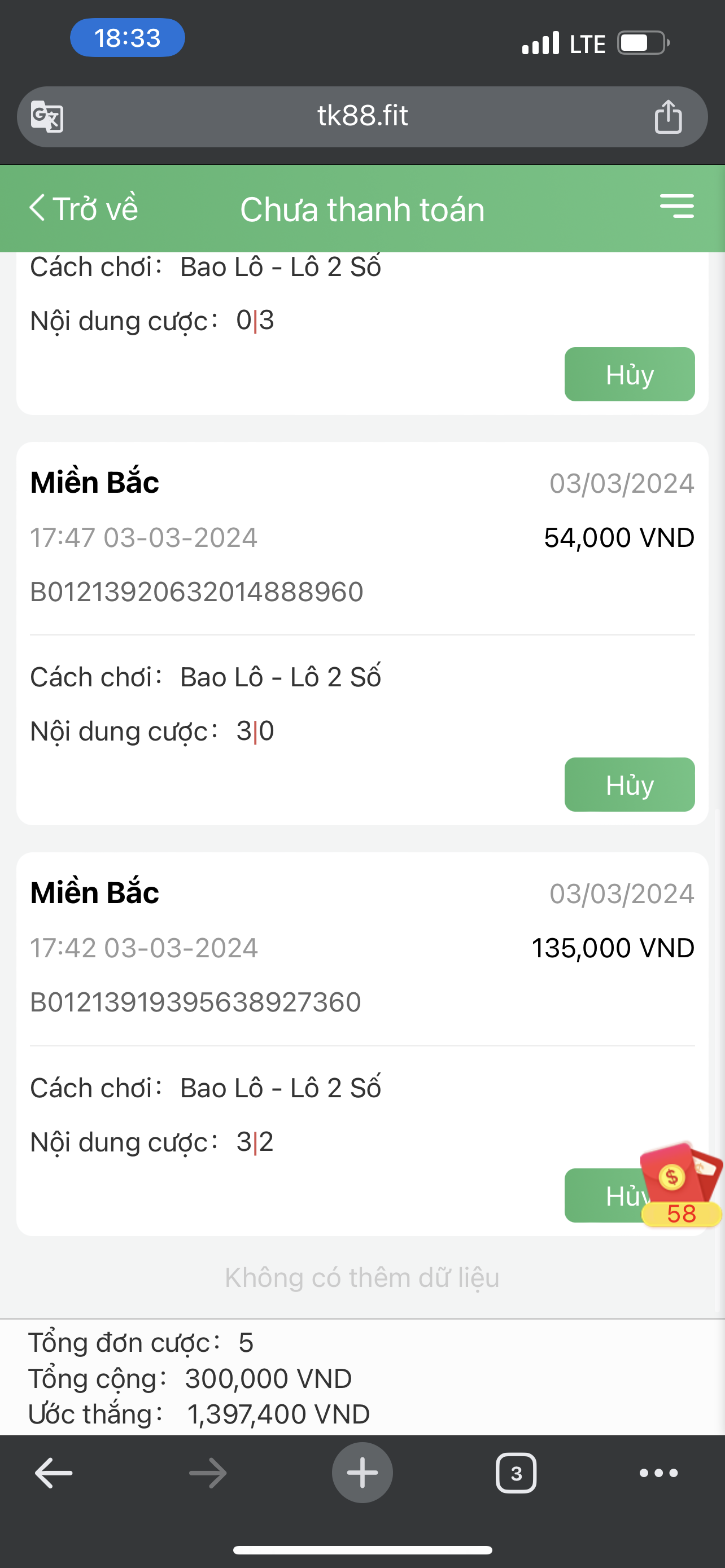Show open tabs switcher showing 3
The width and height of the screenshot is (725, 1568).
516,1473
